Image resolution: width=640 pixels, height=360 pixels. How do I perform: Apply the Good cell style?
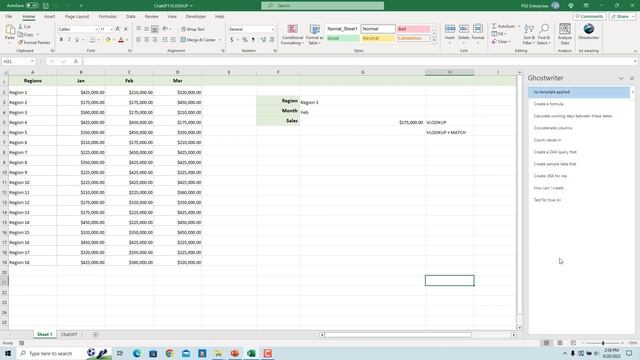coord(343,38)
